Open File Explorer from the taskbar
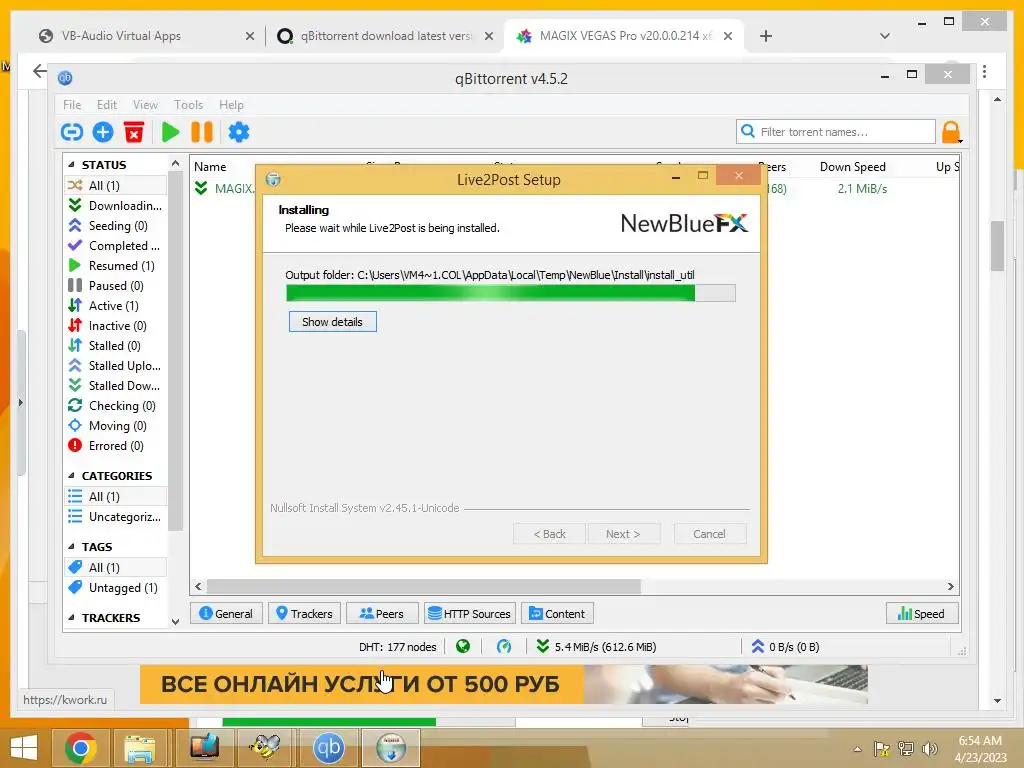The image size is (1024, 768). pos(140,748)
